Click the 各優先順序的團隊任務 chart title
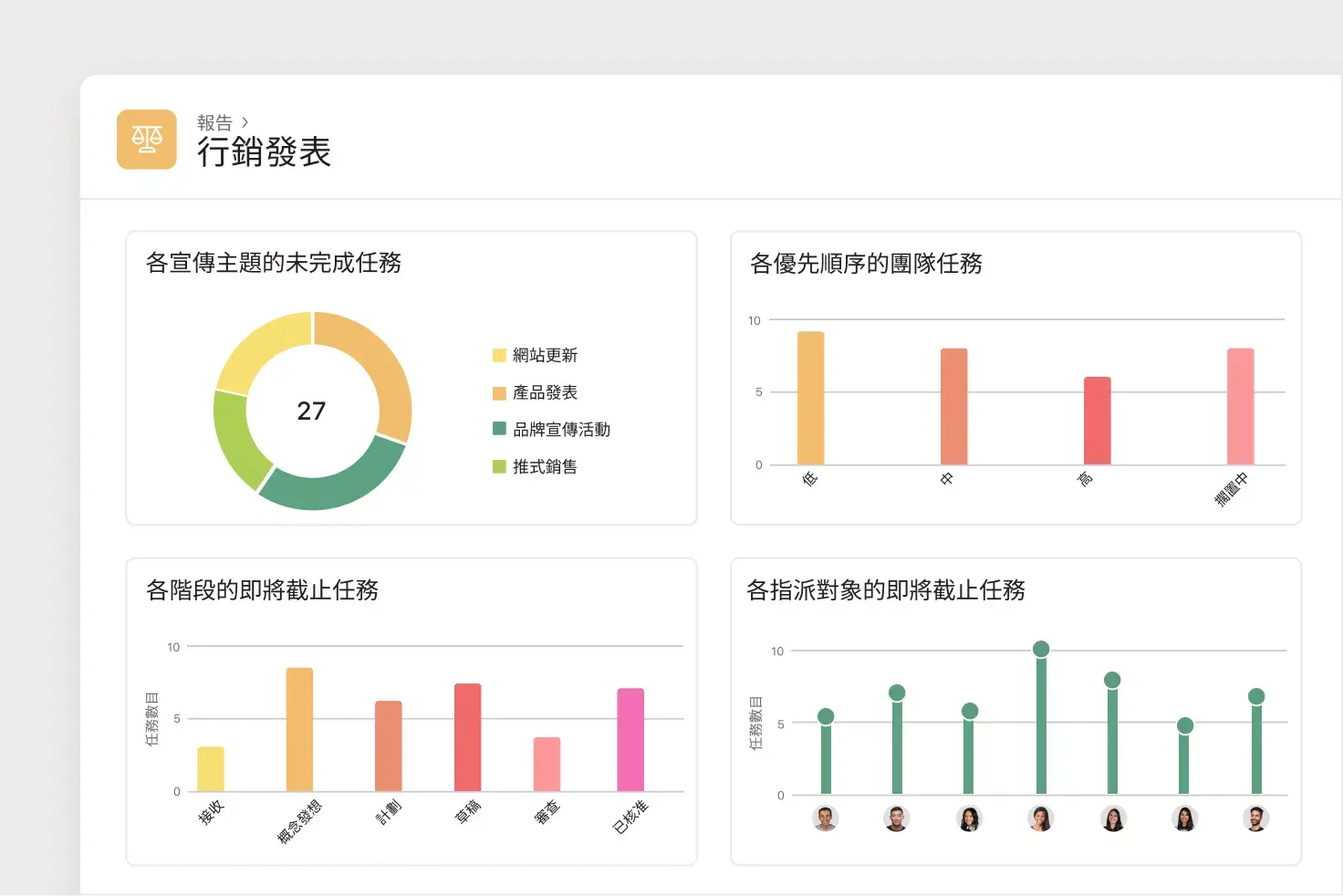Viewport: 1343px width, 896px height. tap(866, 265)
